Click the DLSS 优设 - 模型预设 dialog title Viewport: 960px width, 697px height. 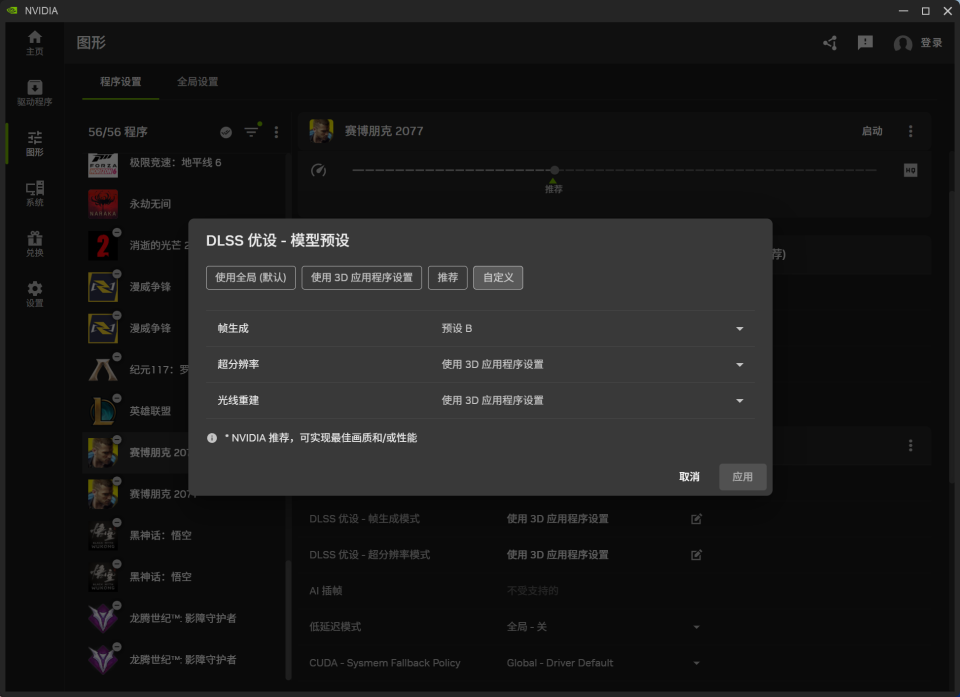(x=277, y=240)
